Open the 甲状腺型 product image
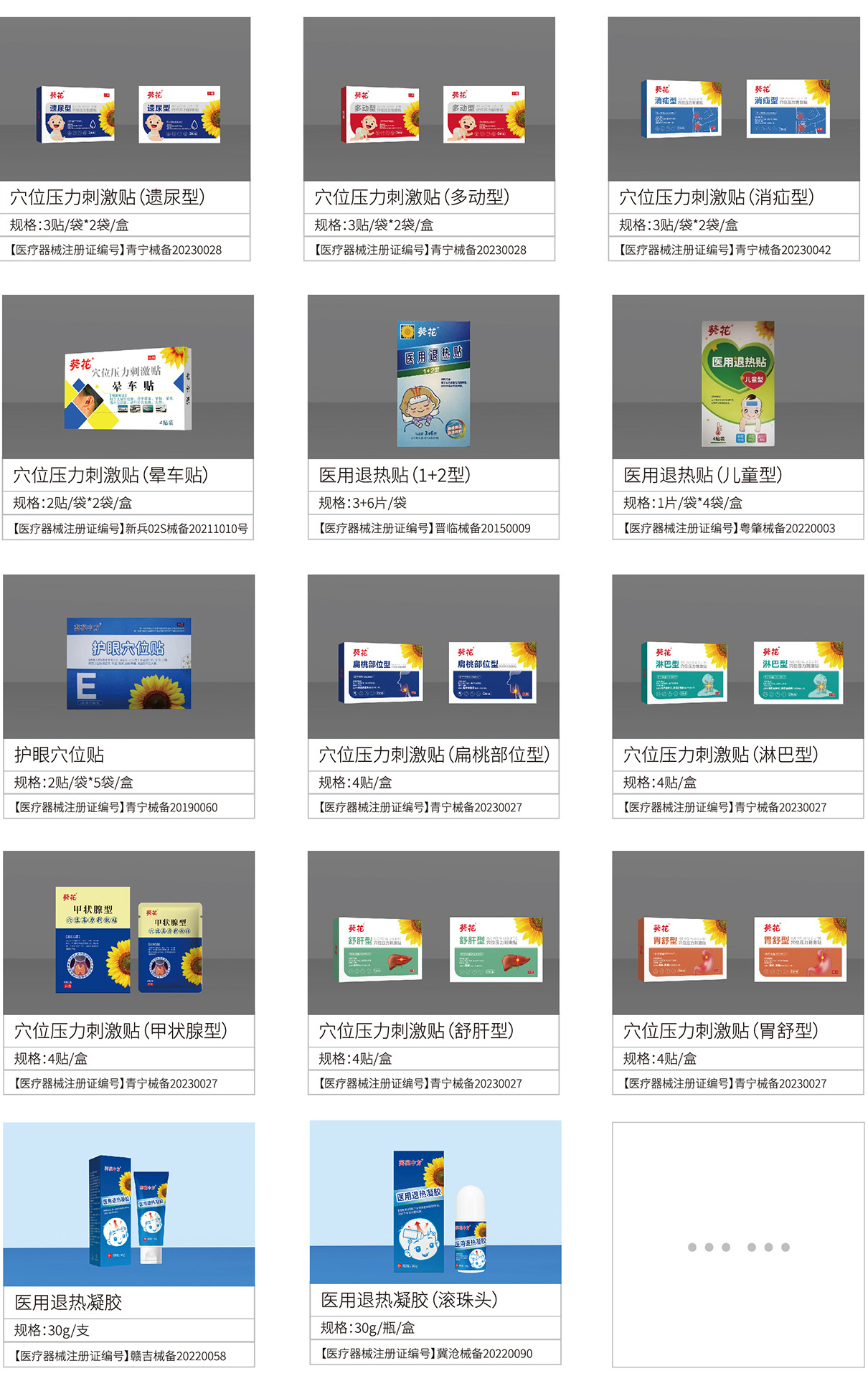 coord(129,933)
